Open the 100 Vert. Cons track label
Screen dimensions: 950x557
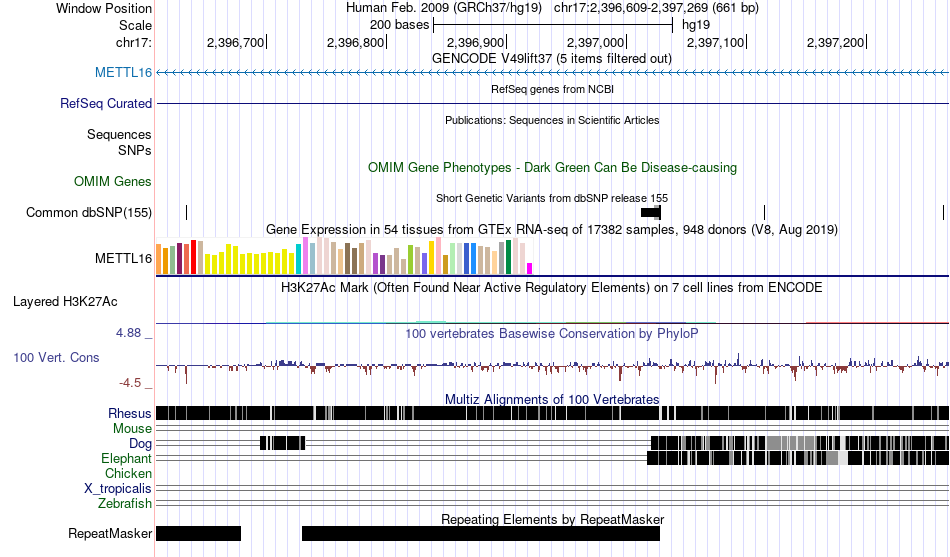tap(56, 358)
